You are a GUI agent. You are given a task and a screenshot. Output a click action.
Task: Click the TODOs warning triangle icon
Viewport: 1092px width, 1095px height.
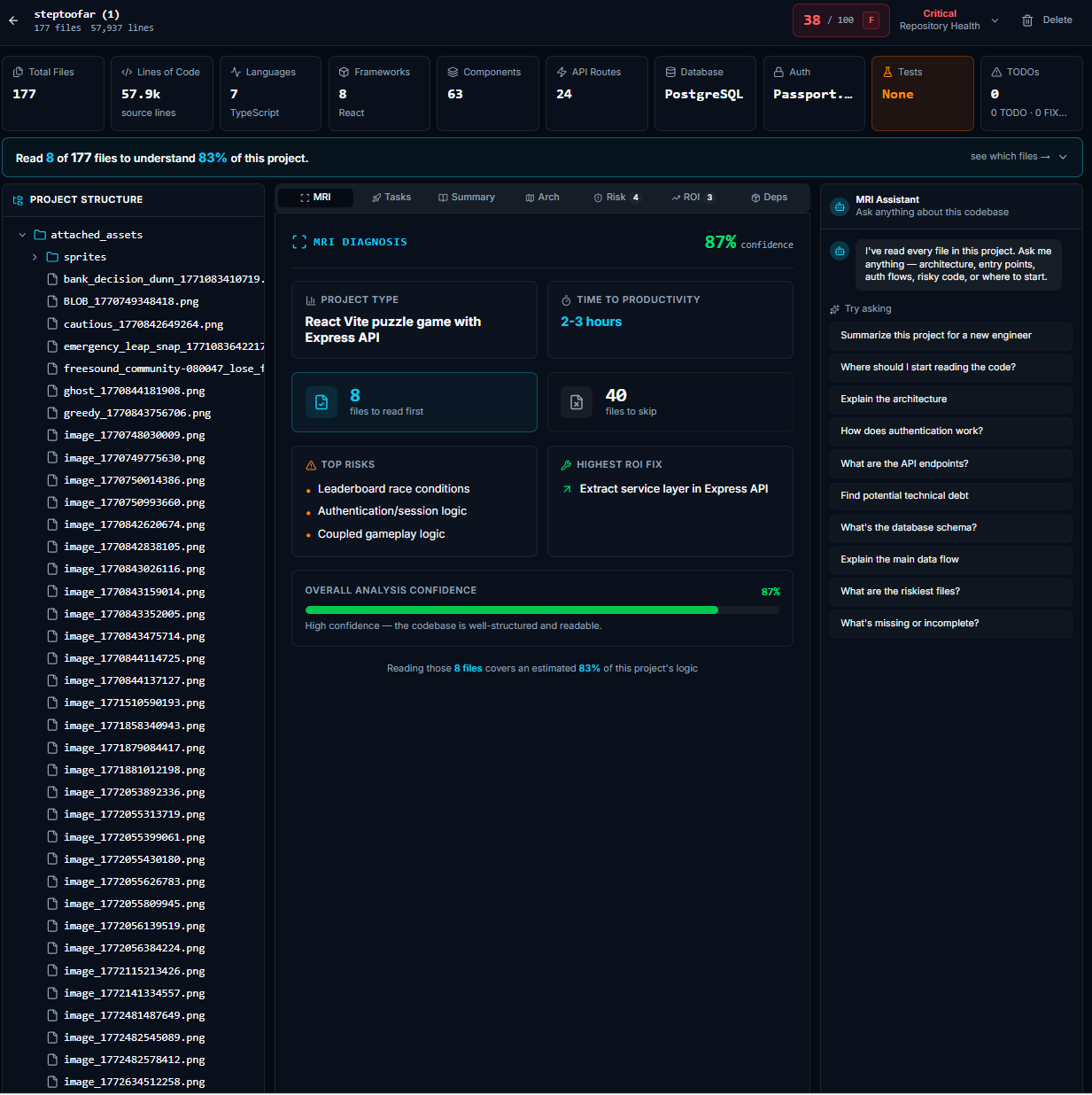[996, 72]
